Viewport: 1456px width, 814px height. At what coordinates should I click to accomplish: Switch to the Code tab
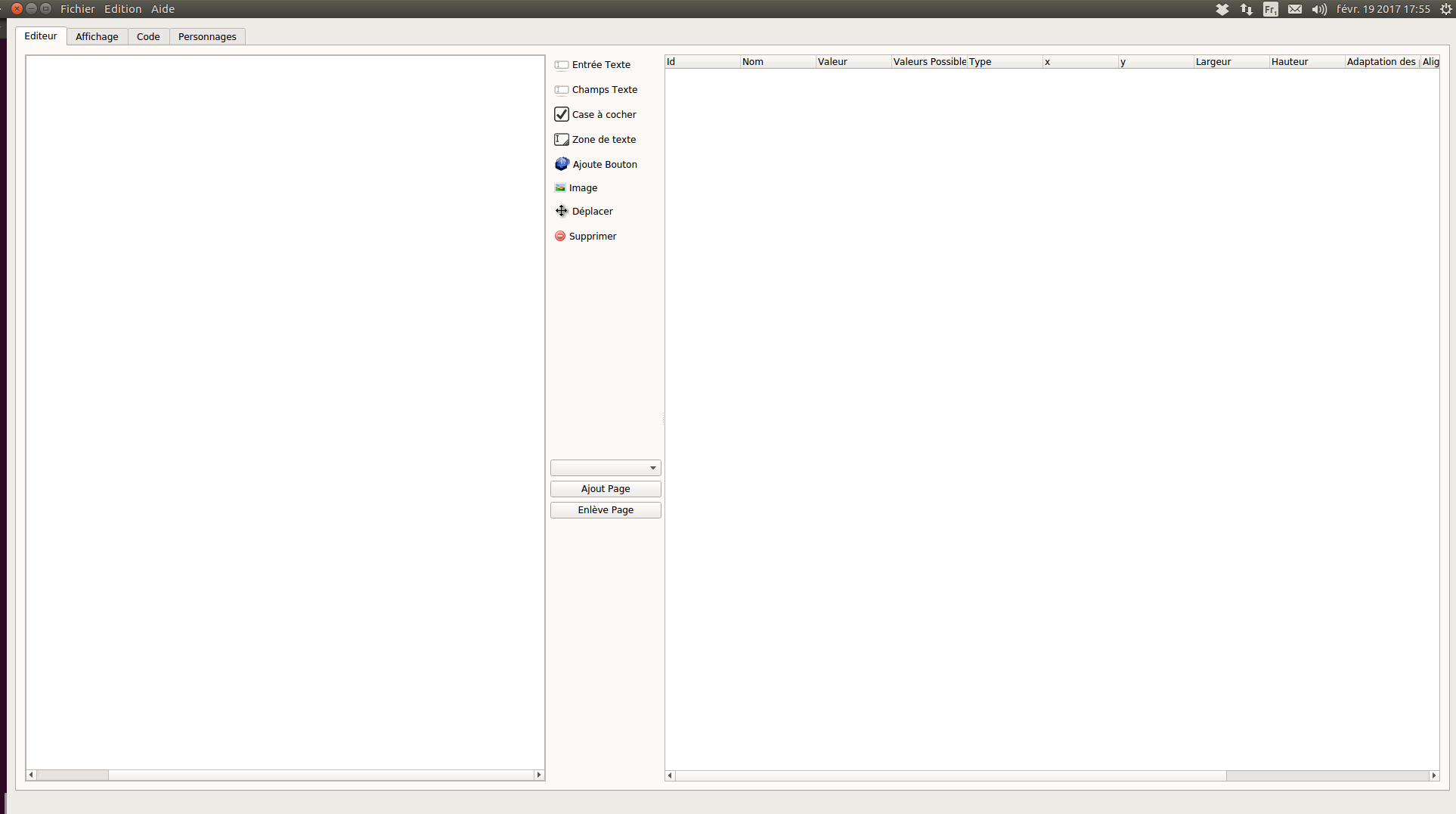click(x=148, y=36)
